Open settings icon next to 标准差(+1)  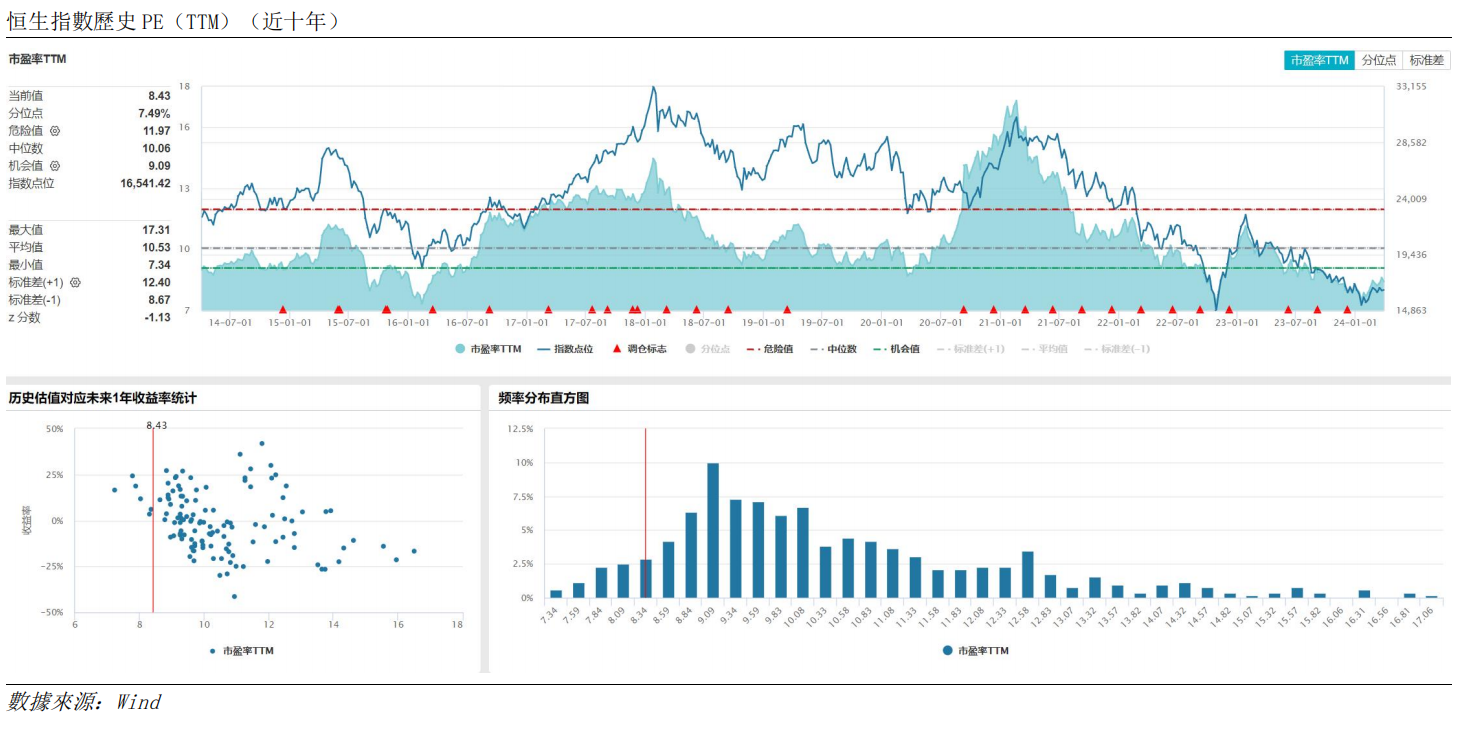pyautogui.click(x=75, y=283)
